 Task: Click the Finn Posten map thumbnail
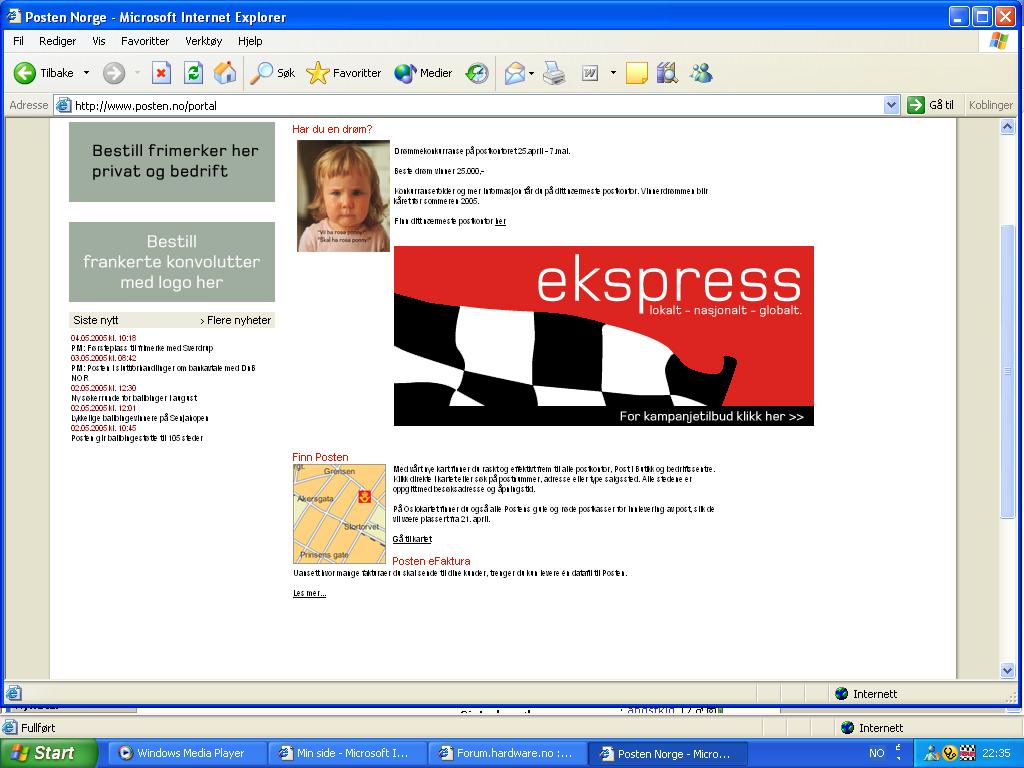tap(340, 514)
